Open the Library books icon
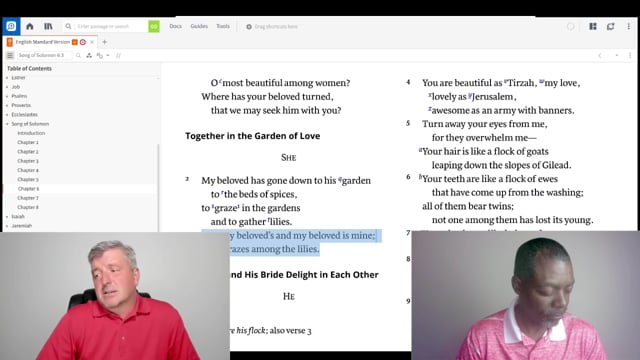640x360 pixels. (48, 26)
